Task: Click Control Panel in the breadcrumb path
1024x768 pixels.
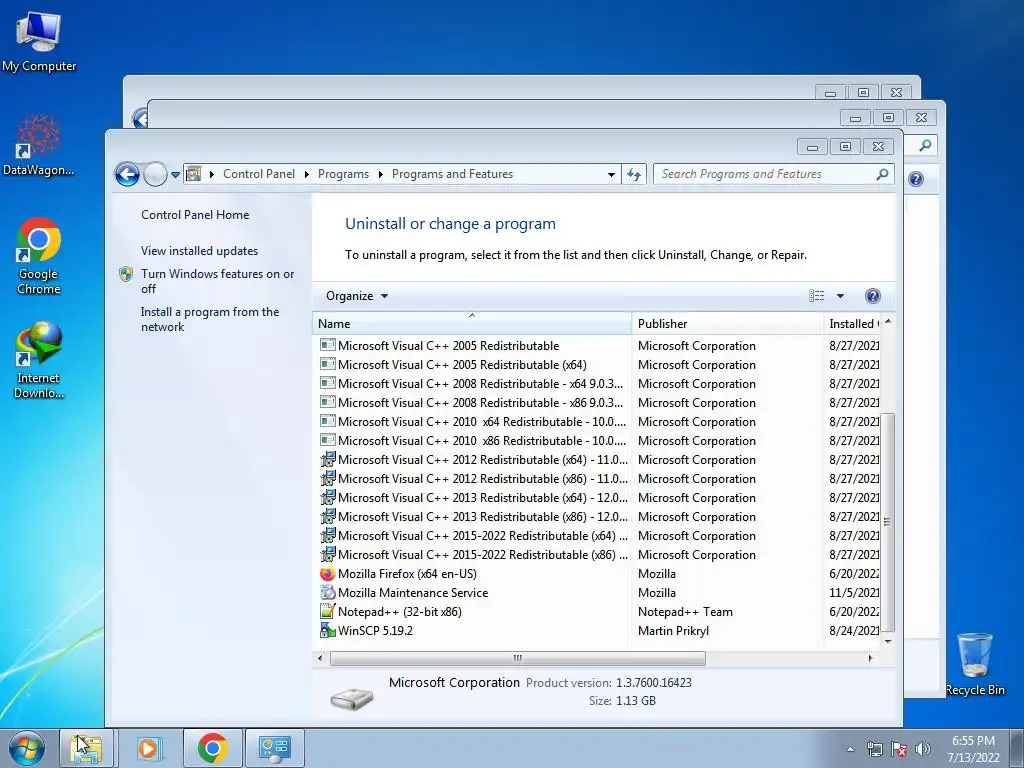Action: click(259, 174)
